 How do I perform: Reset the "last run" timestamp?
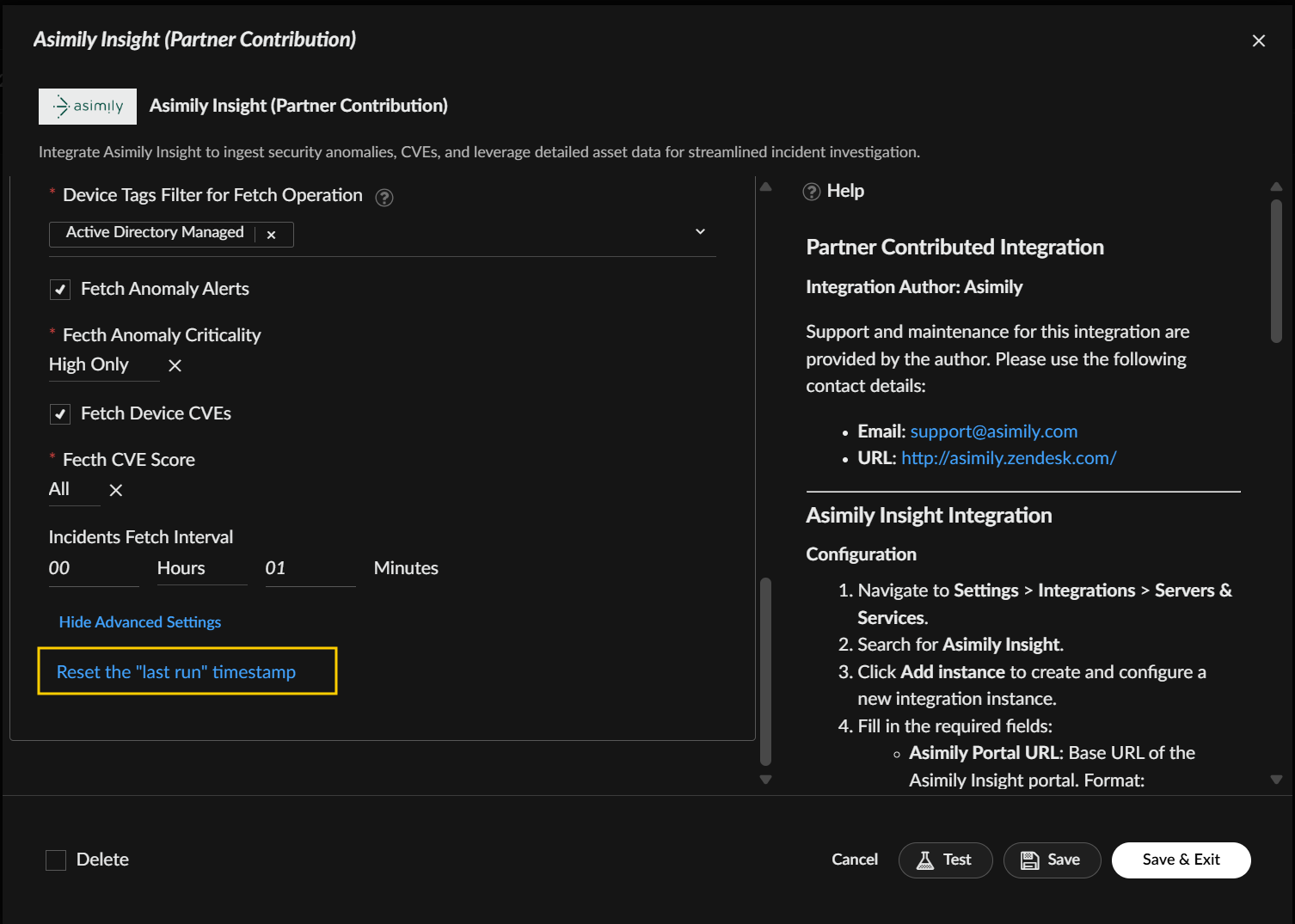pyautogui.click(x=176, y=672)
